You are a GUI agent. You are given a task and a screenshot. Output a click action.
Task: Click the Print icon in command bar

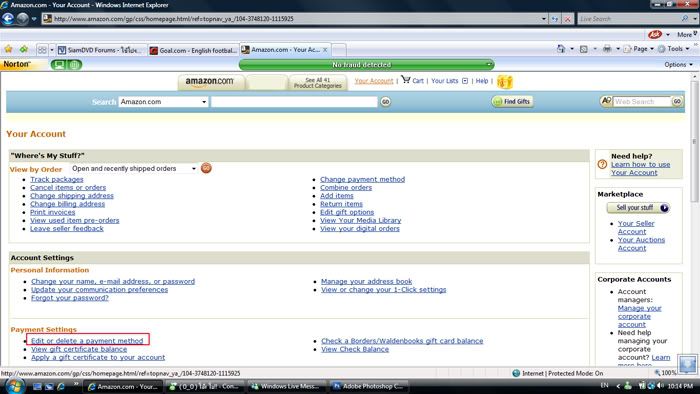(607, 49)
